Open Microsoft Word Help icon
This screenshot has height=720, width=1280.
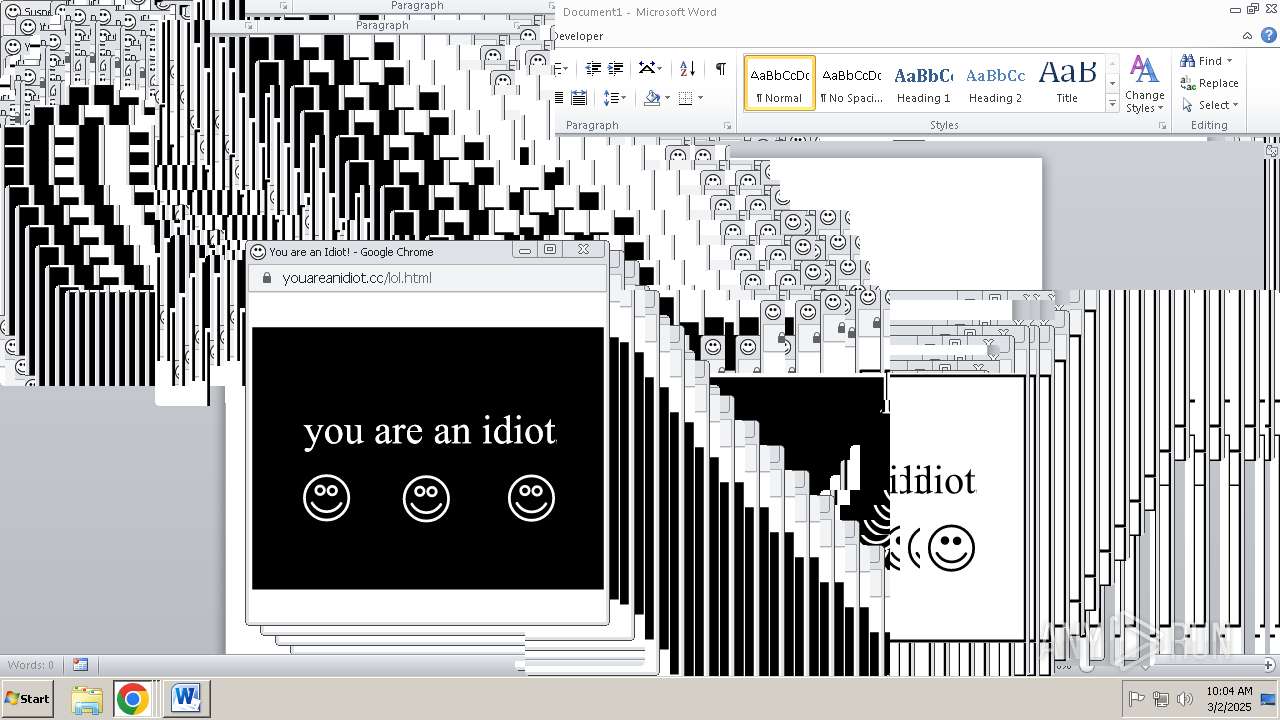point(1267,34)
